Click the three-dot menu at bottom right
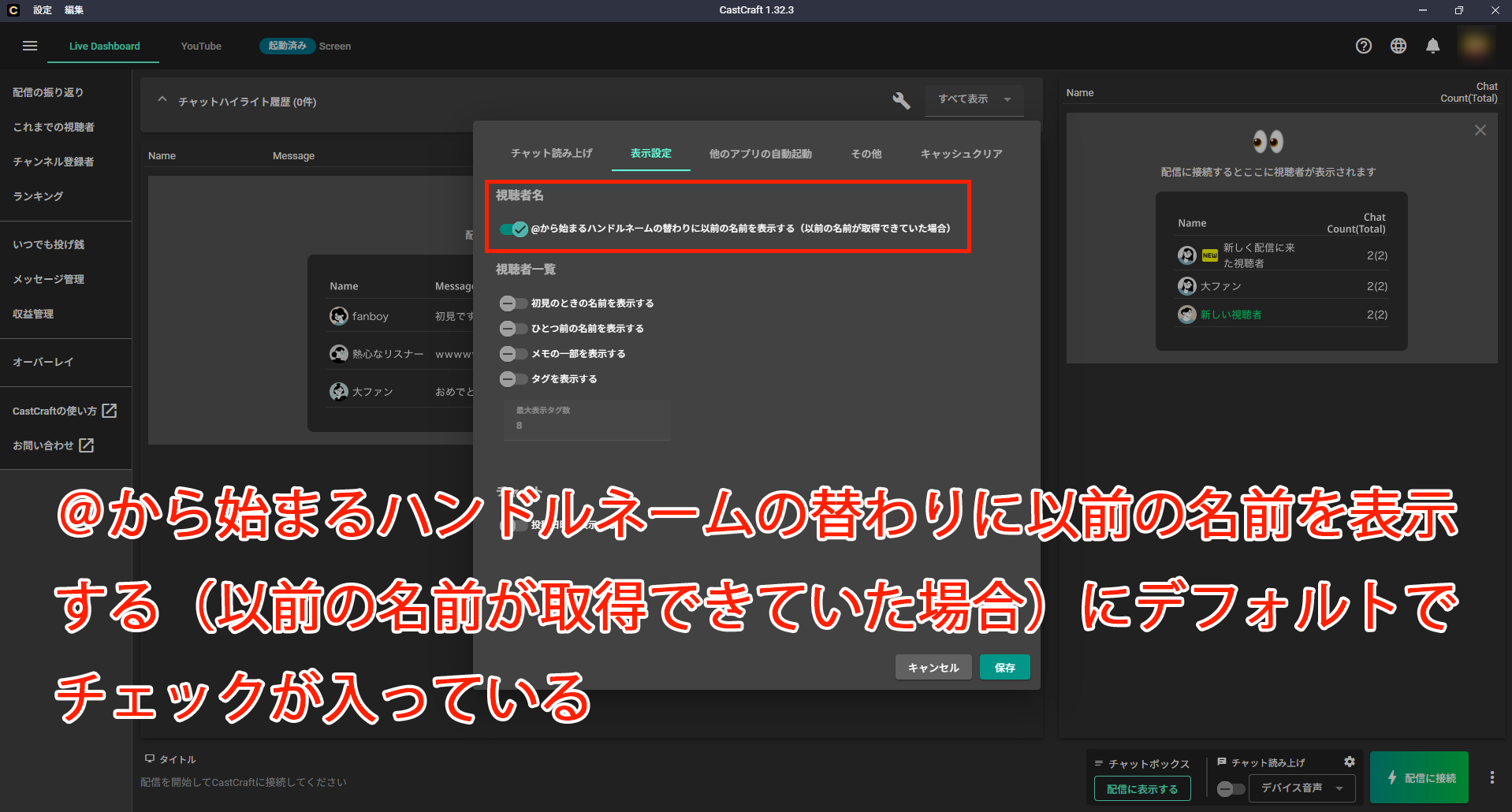Viewport: 1512px width, 812px height. (1493, 777)
